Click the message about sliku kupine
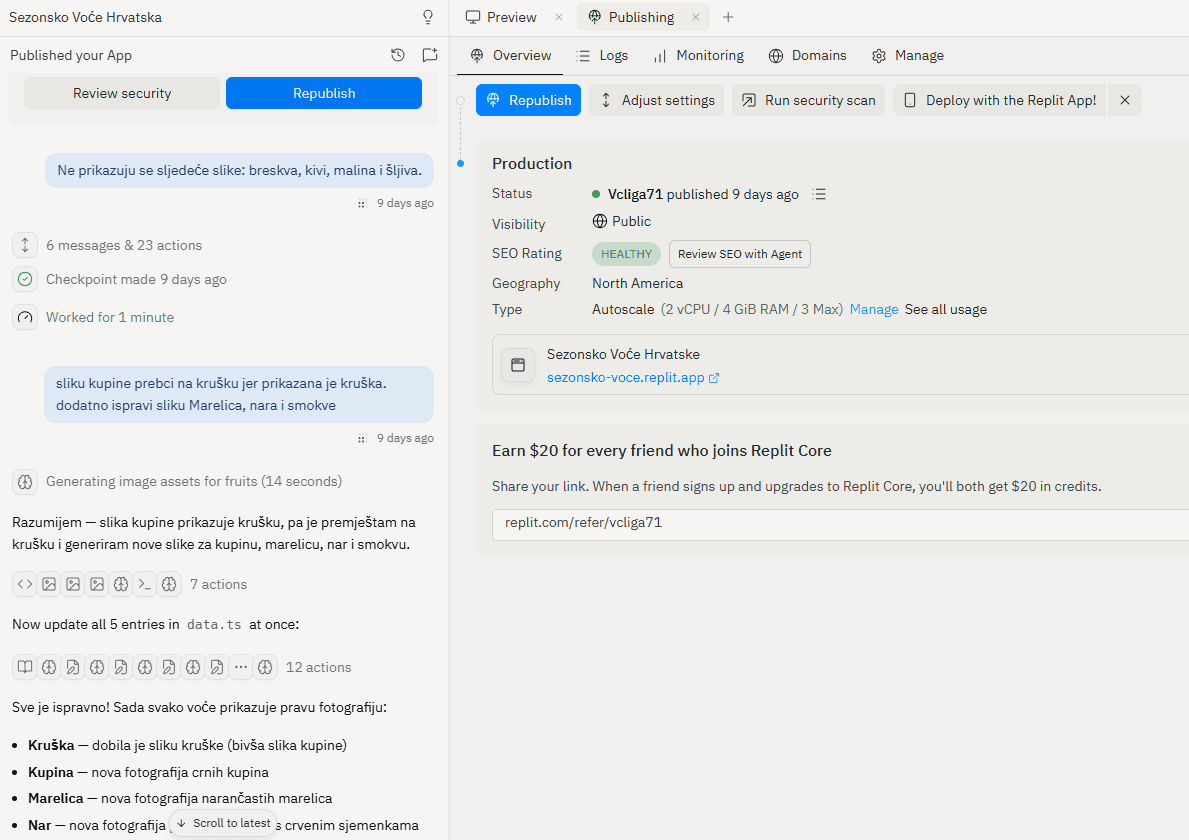The image size is (1189, 840). [x=239, y=394]
